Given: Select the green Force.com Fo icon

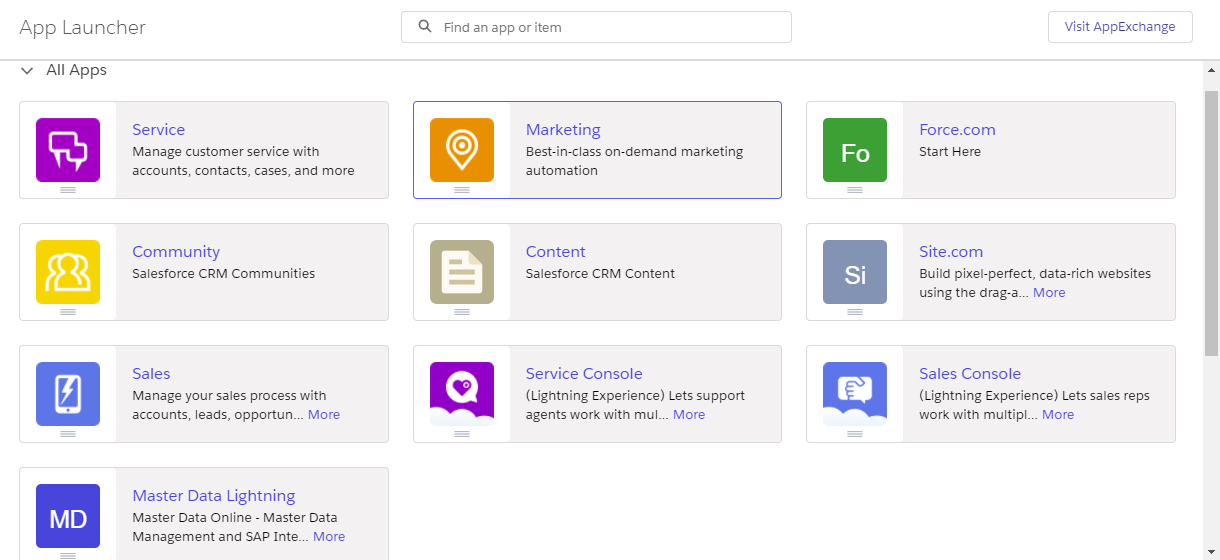Looking at the screenshot, I should [x=854, y=150].
